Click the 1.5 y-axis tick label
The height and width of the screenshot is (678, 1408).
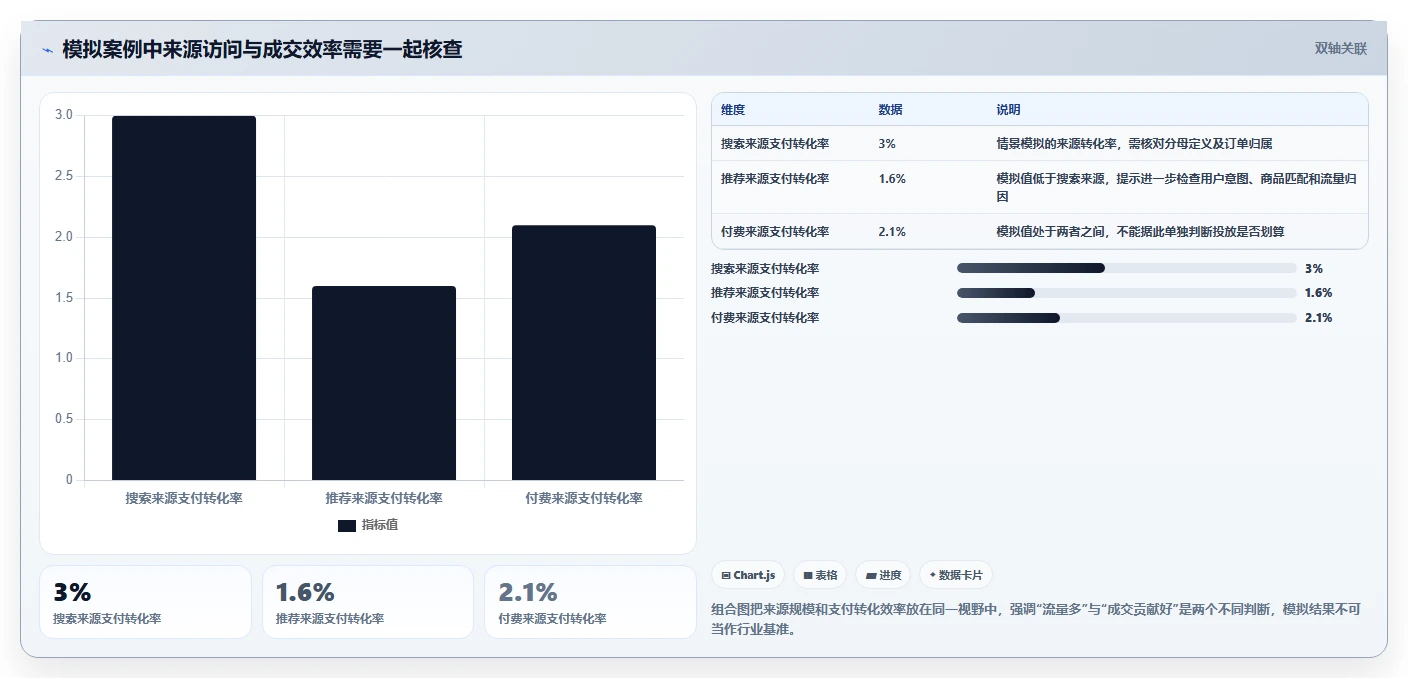coord(64,298)
